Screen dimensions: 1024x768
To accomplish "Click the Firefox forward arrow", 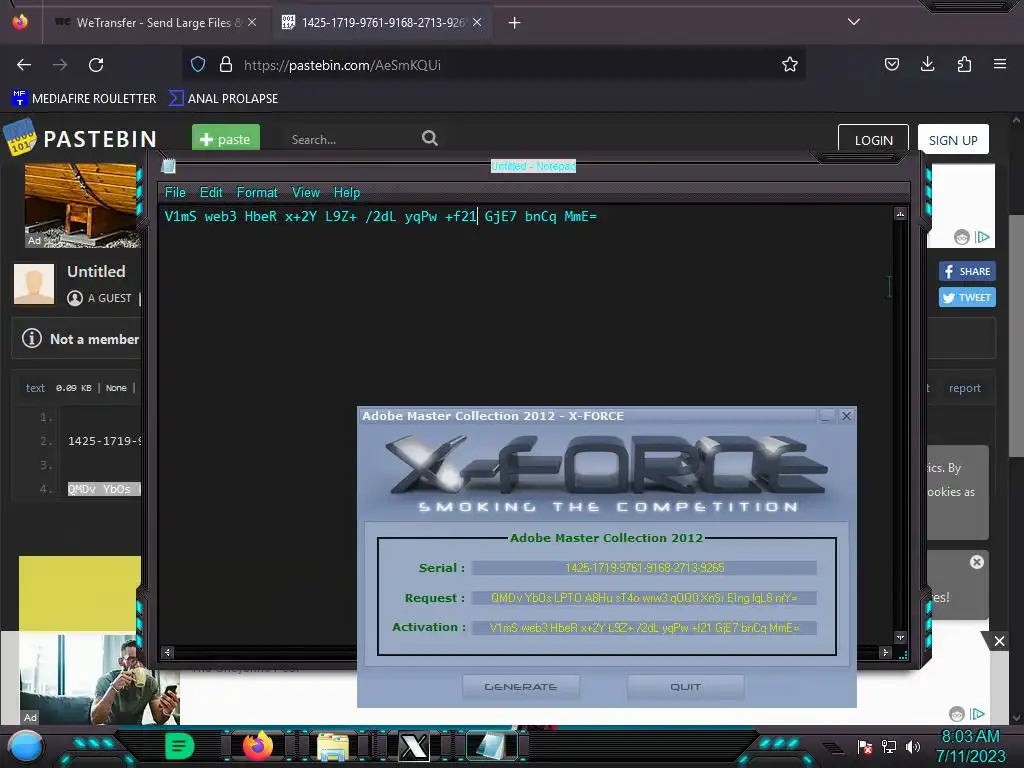I will click(60, 65).
